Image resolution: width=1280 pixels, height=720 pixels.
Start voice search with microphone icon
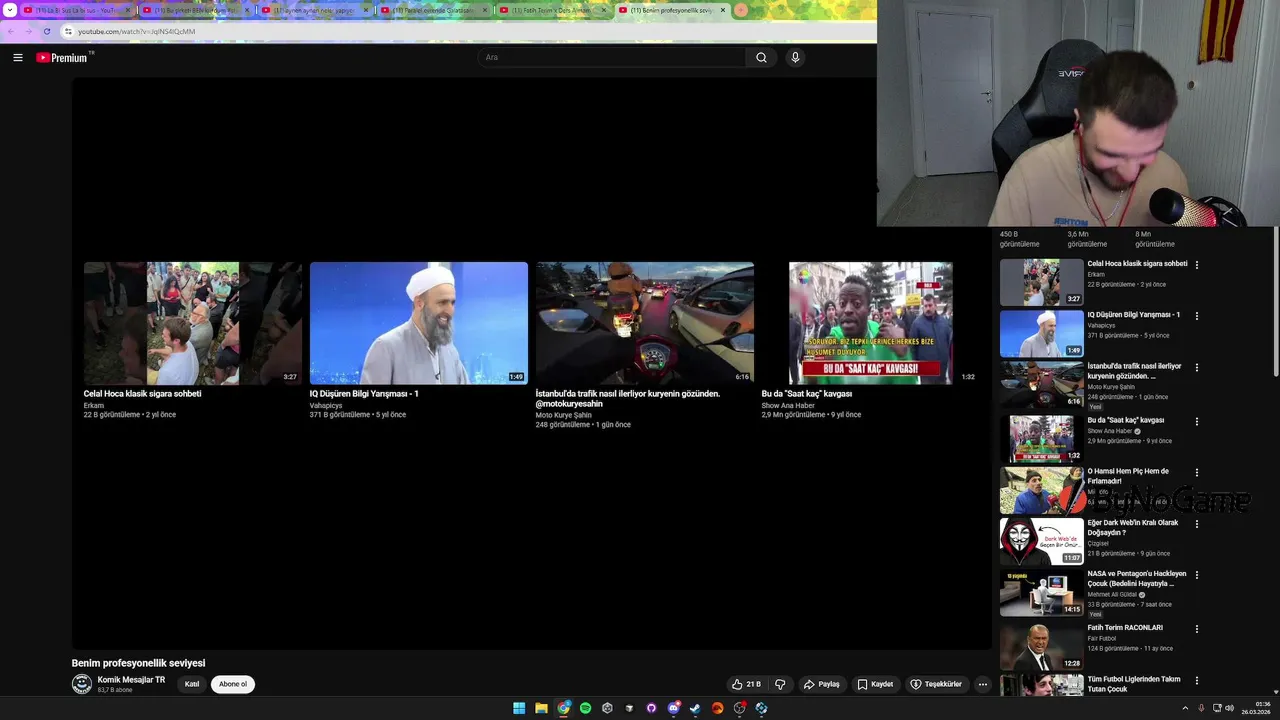click(x=795, y=58)
